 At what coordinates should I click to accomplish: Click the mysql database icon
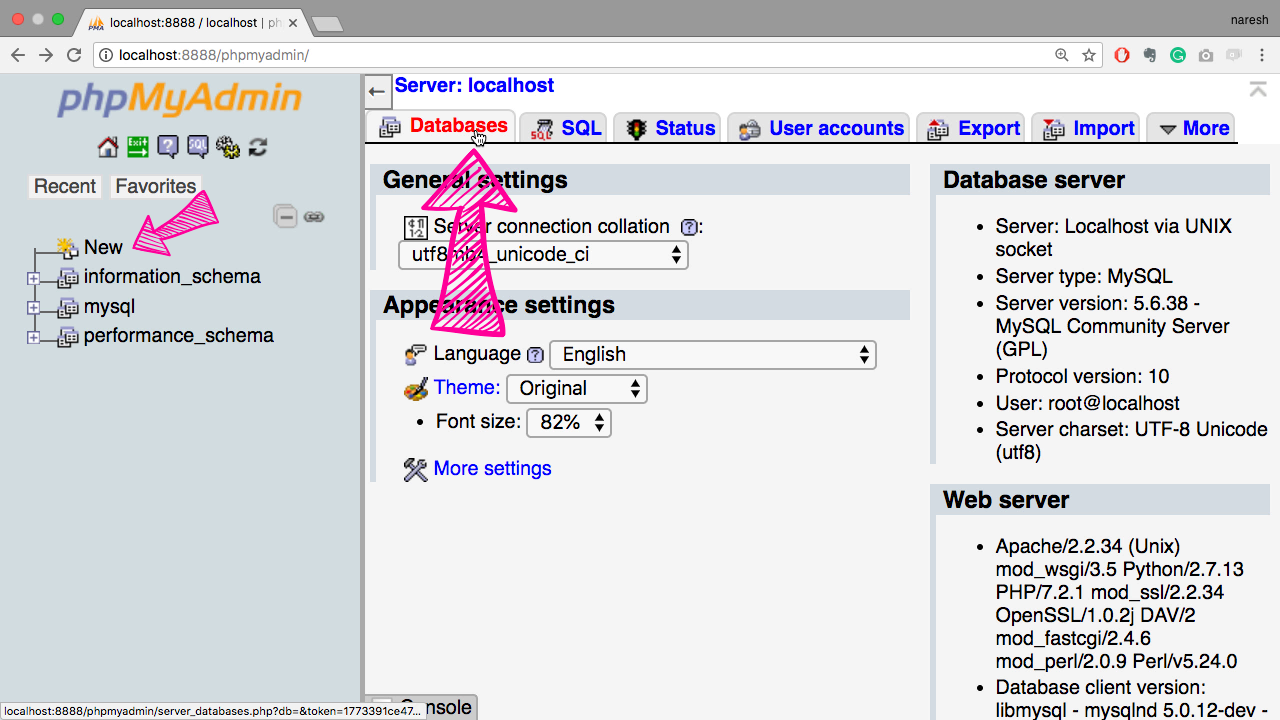pyautogui.click(x=67, y=307)
